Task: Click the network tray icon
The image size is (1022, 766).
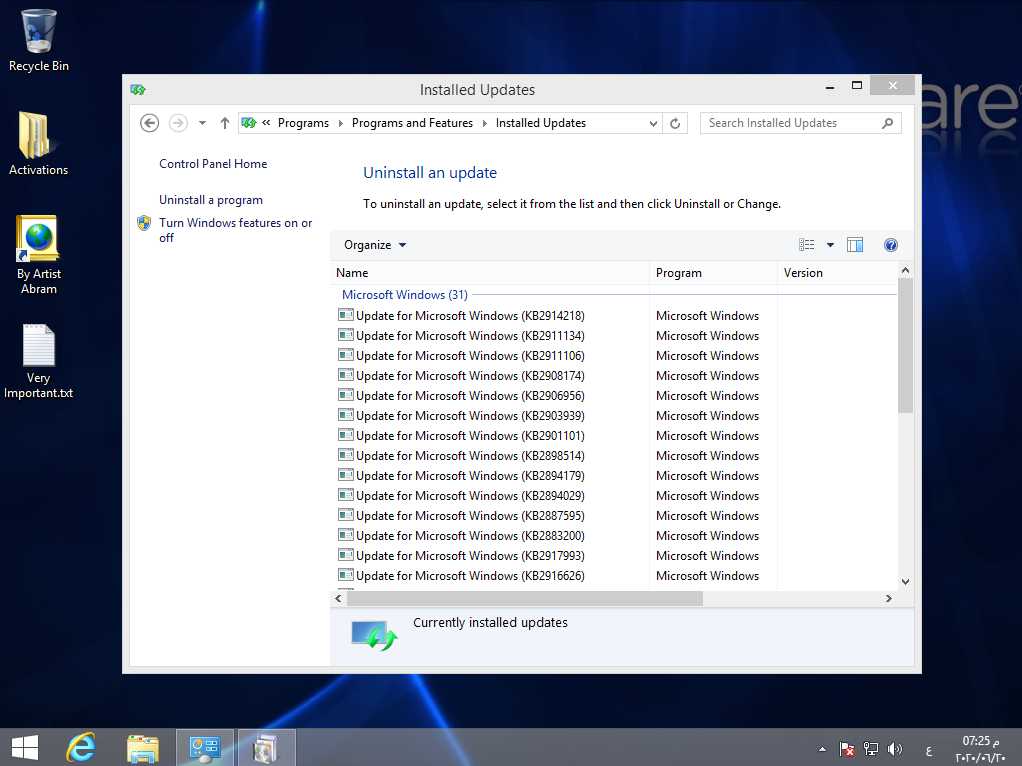Action: click(871, 749)
